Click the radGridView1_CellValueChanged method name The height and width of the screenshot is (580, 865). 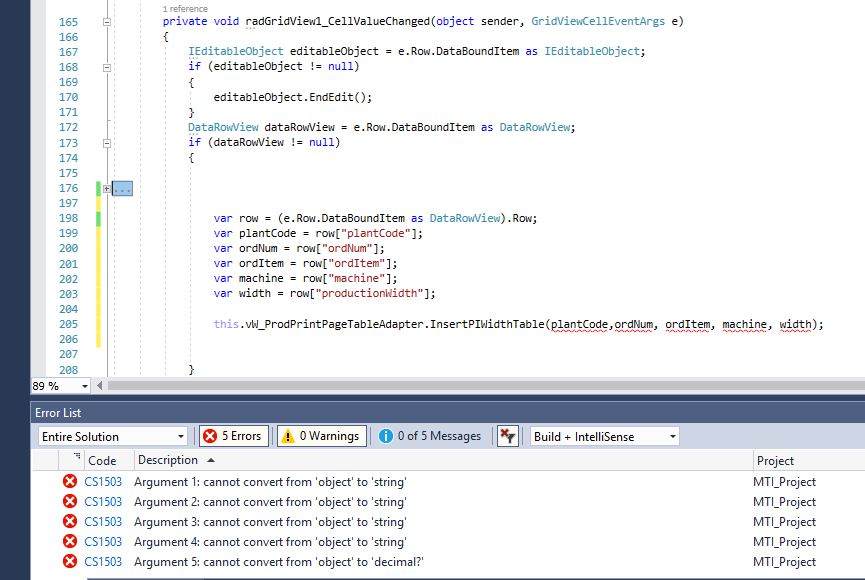click(337, 22)
